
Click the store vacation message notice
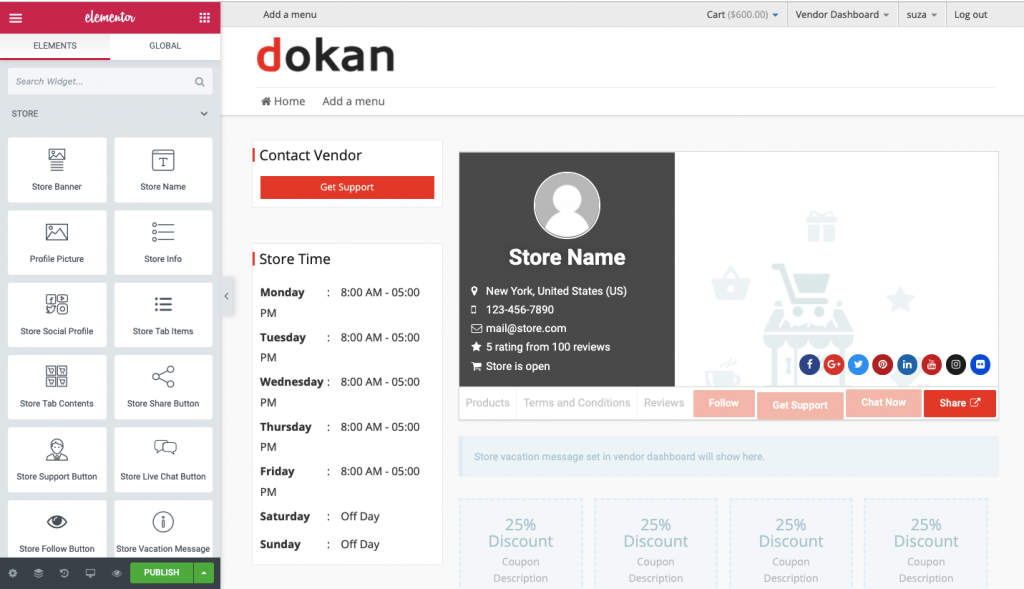click(x=728, y=456)
